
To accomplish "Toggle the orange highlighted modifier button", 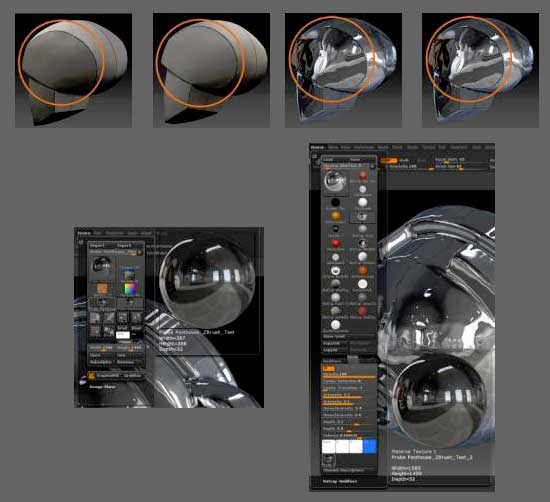I will (x=329, y=369).
